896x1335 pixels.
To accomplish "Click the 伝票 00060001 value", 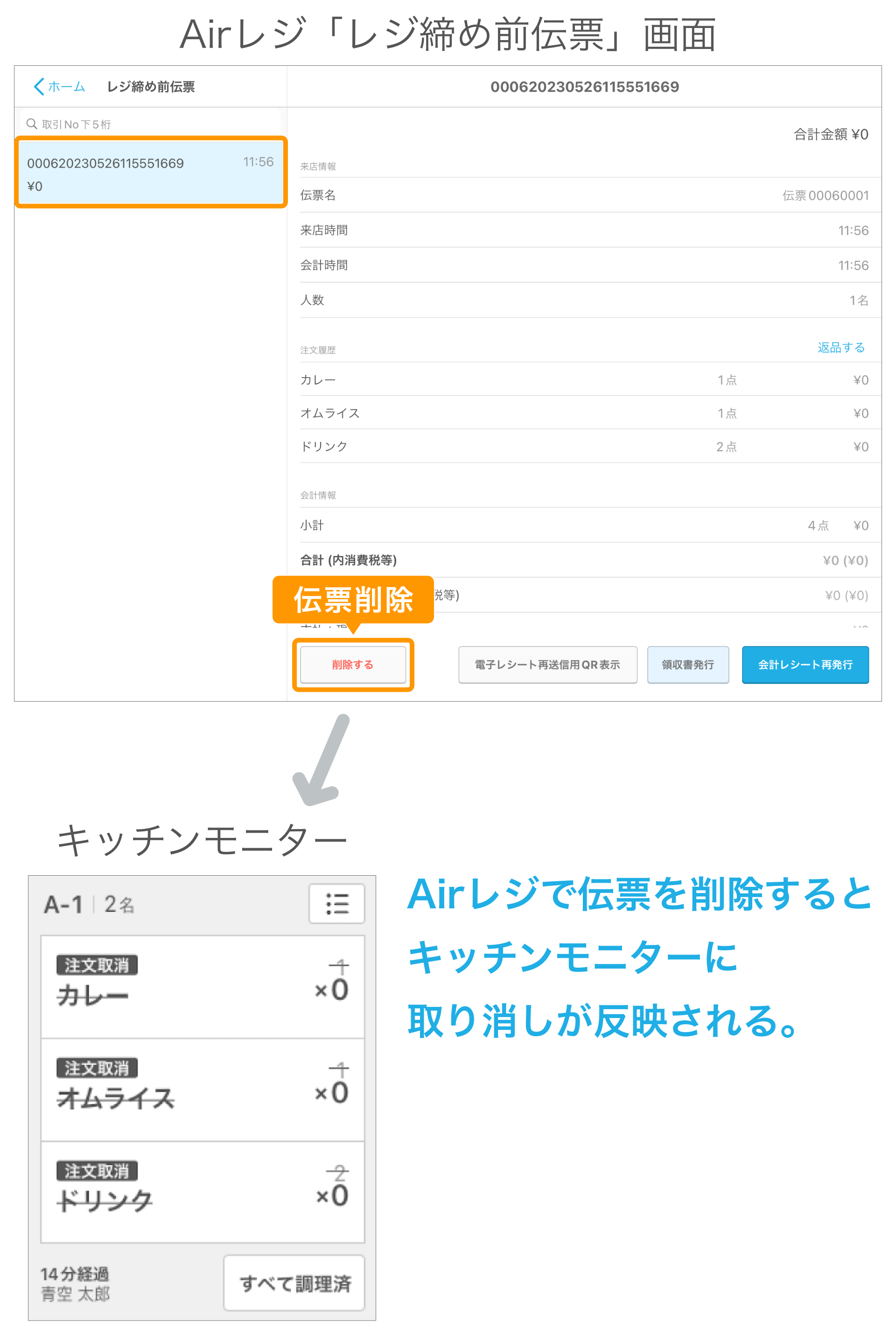I will [825, 196].
